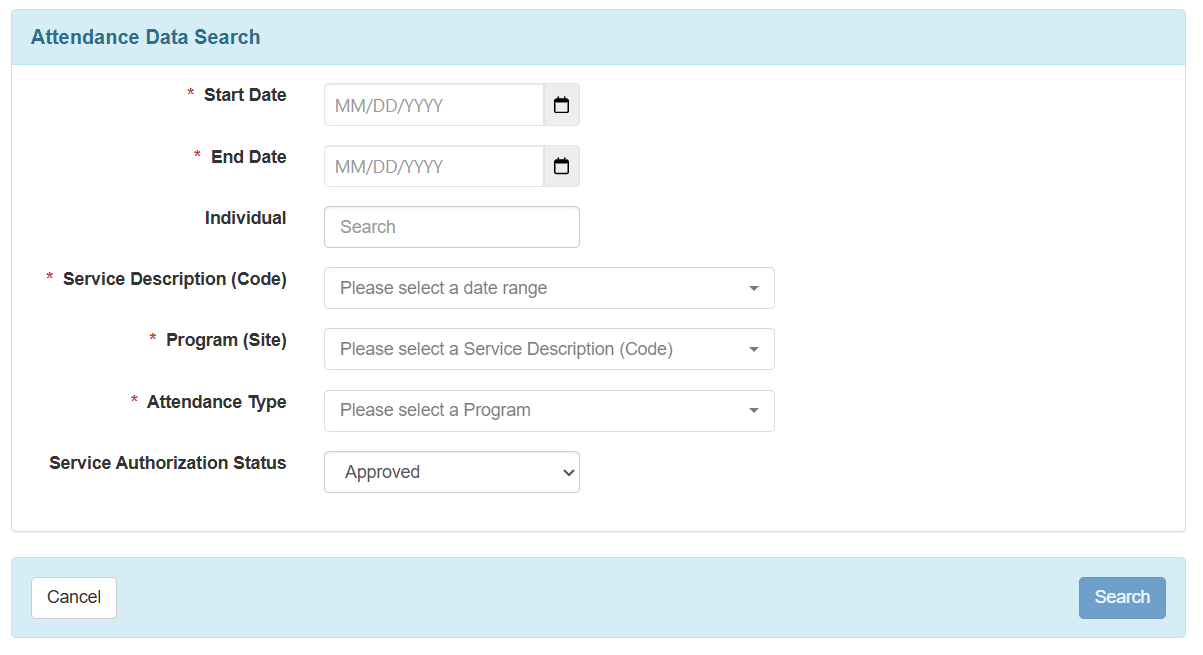
Task: Click the Service Authorization Status label
Action: point(168,463)
